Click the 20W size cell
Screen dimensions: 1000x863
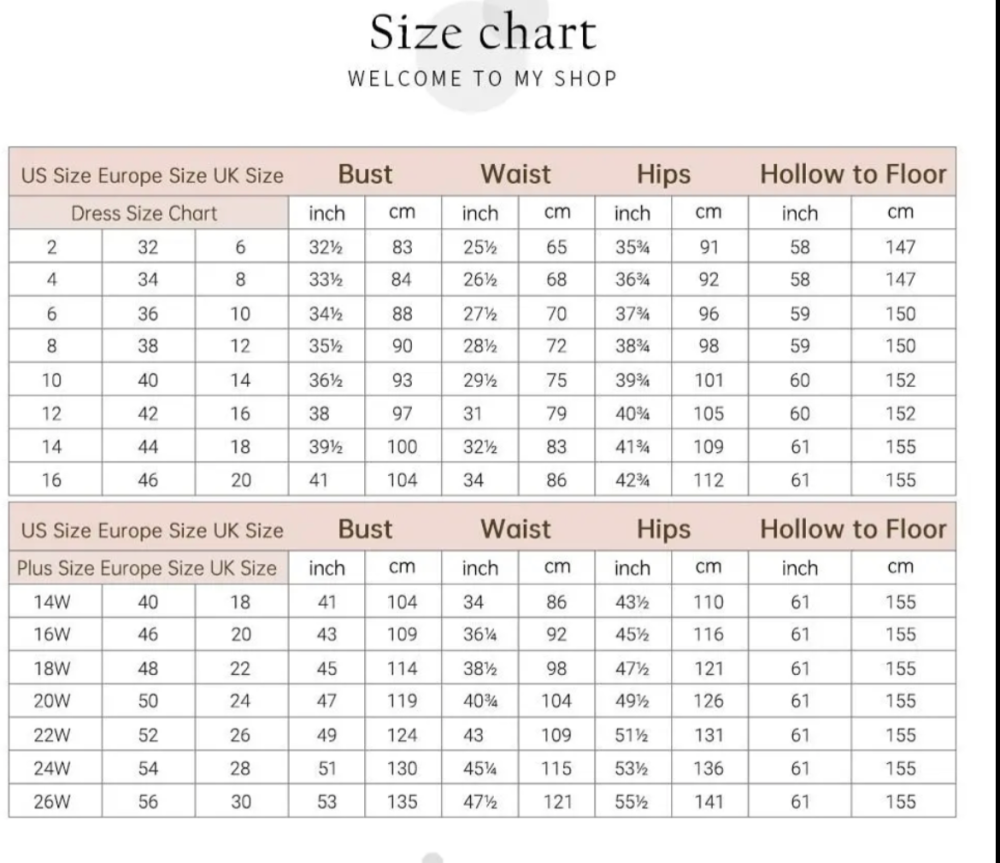pos(51,701)
